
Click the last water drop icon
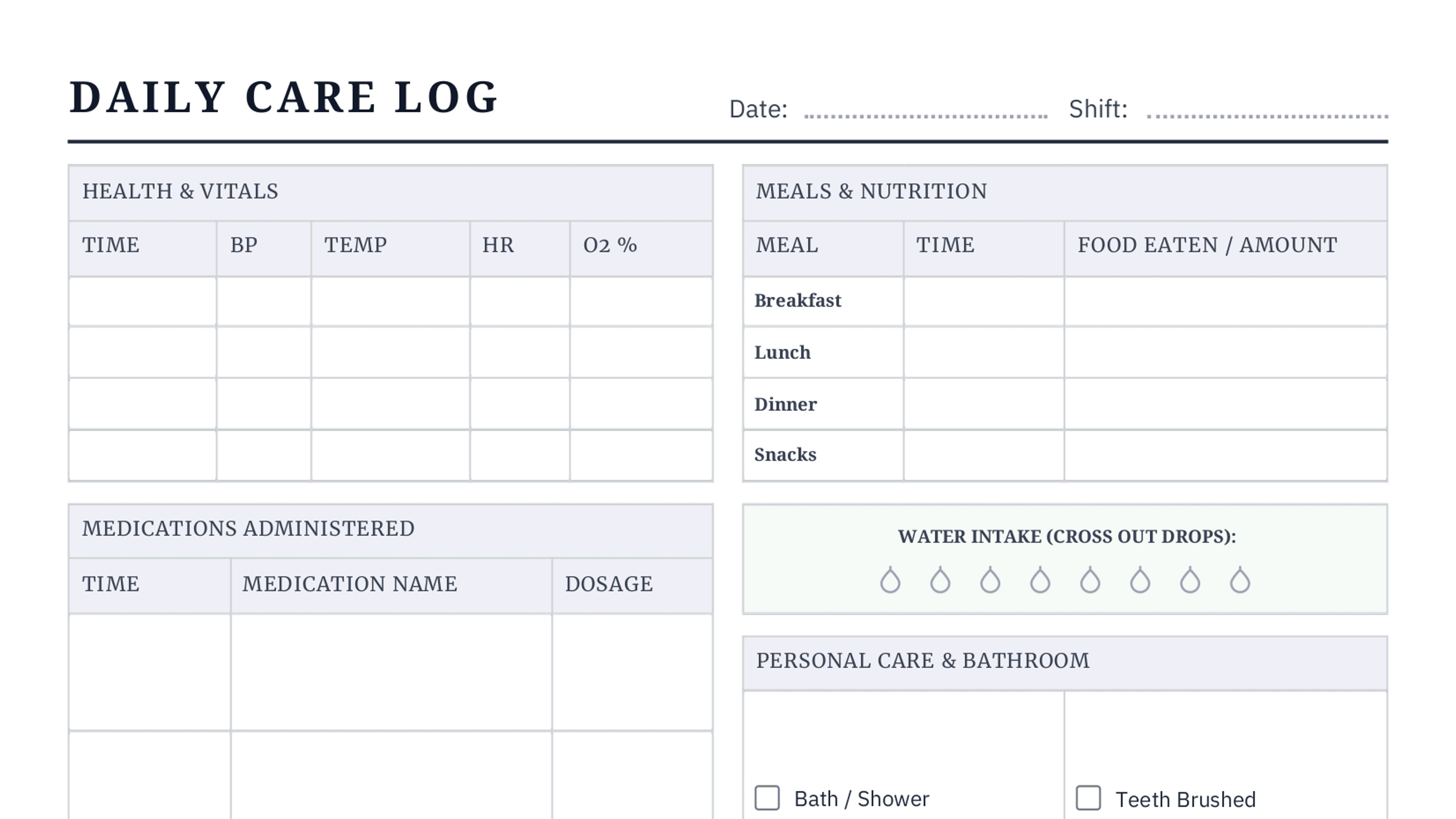click(x=1240, y=580)
